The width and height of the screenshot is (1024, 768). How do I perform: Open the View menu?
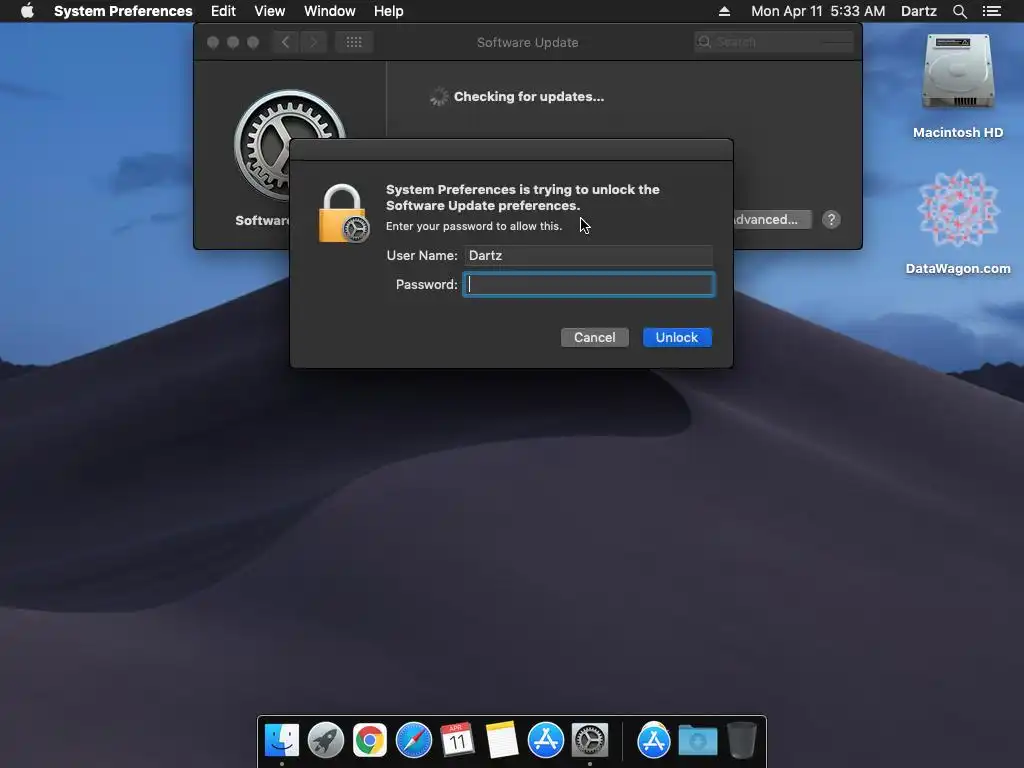270,11
